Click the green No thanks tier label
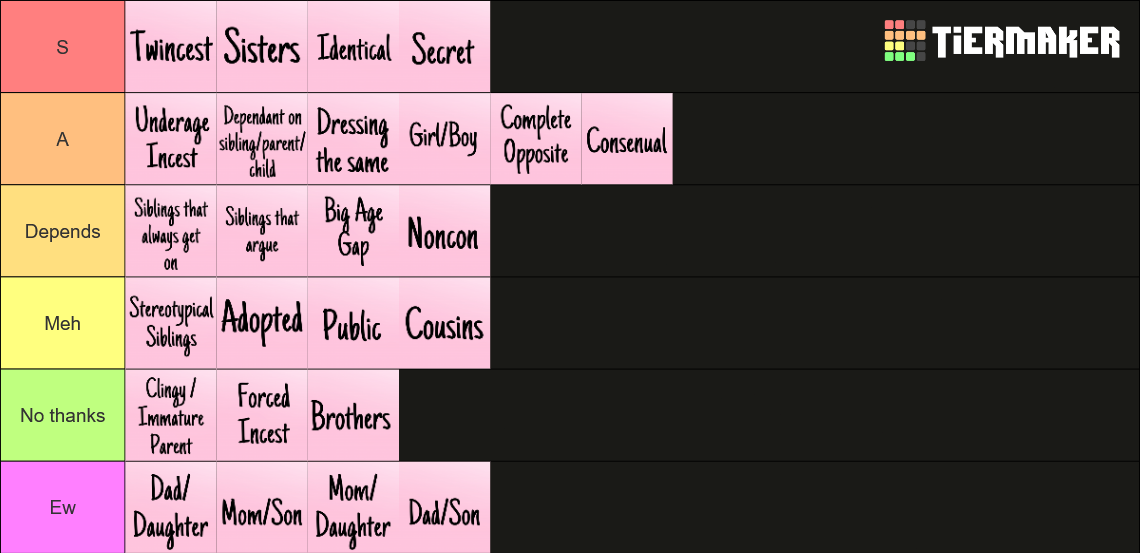The width and height of the screenshot is (1140, 553). click(x=63, y=415)
